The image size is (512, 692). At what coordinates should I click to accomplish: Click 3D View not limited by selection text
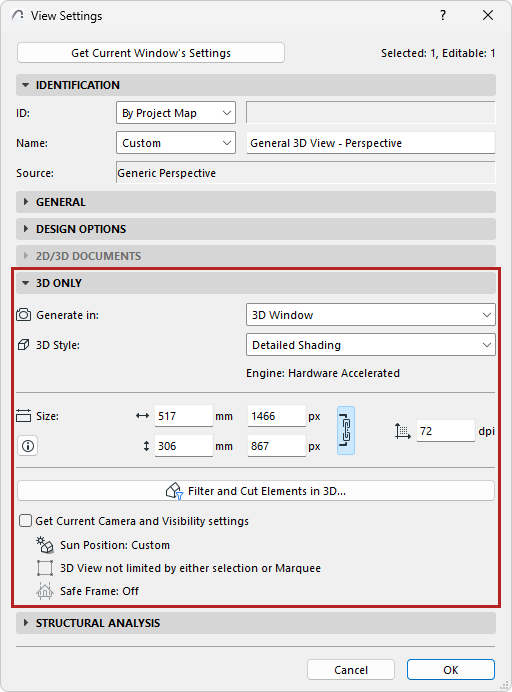click(191, 568)
